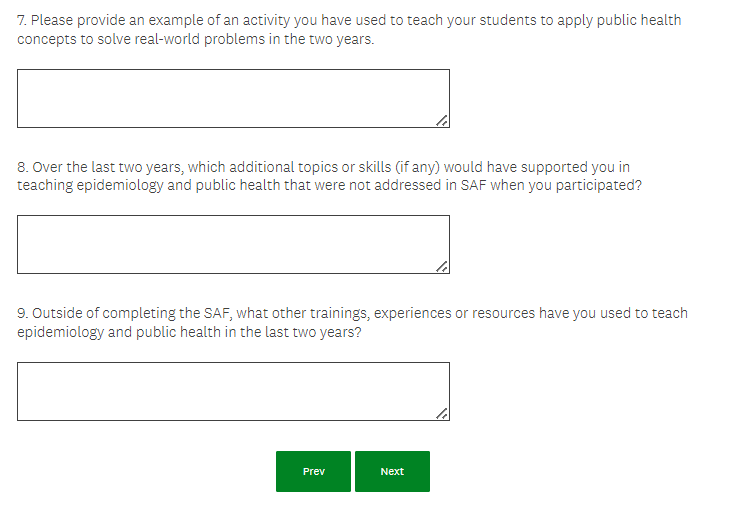The width and height of the screenshot is (737, 519).
Task: Click the number 9 question label
Action: tap(22, 313)
